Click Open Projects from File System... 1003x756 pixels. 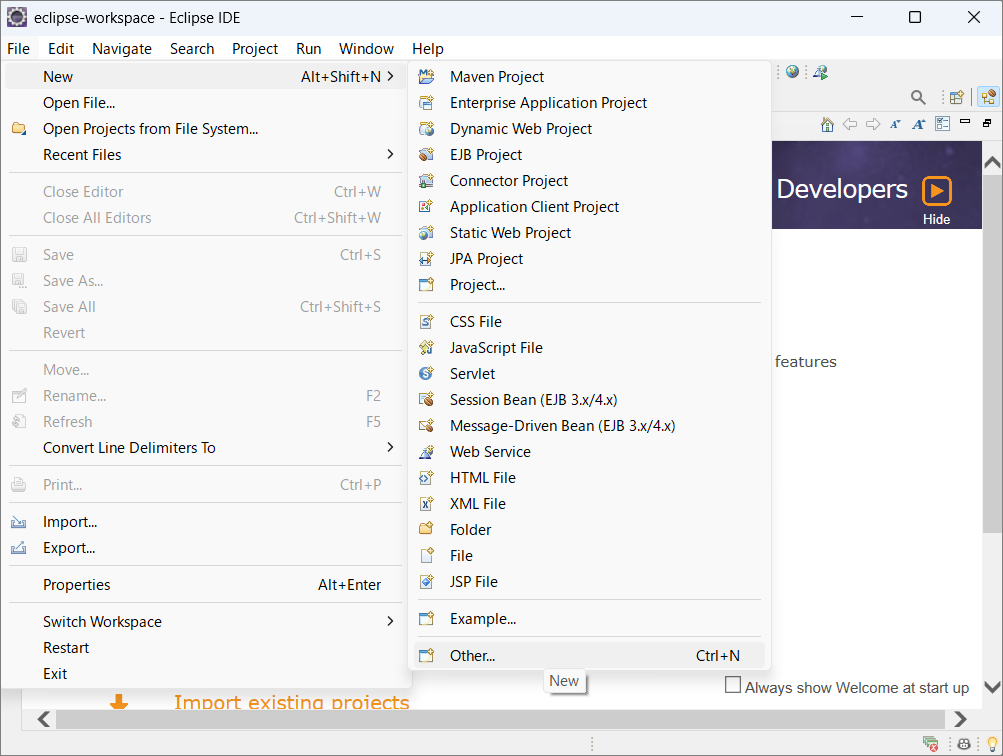[x=203, y=129]
